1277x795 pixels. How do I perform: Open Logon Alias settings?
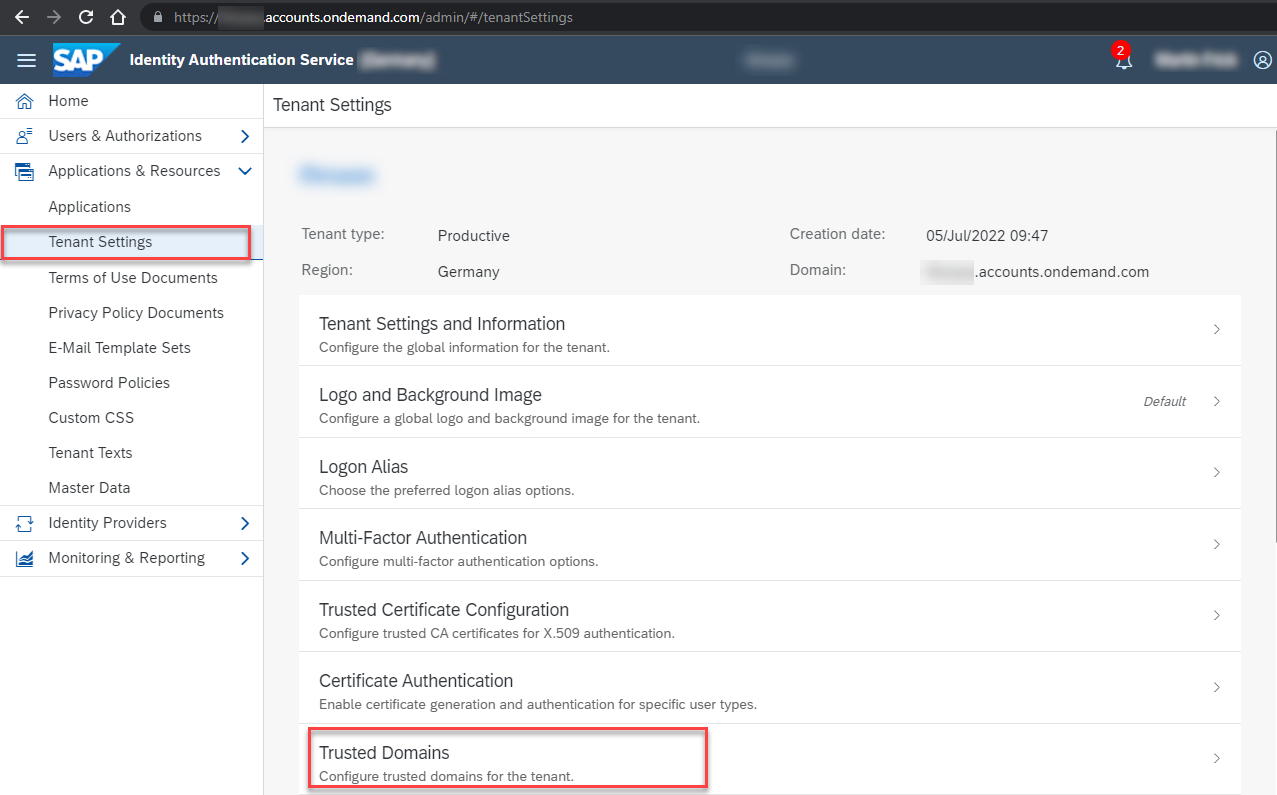pyautogui.click(x=770, y=473)
